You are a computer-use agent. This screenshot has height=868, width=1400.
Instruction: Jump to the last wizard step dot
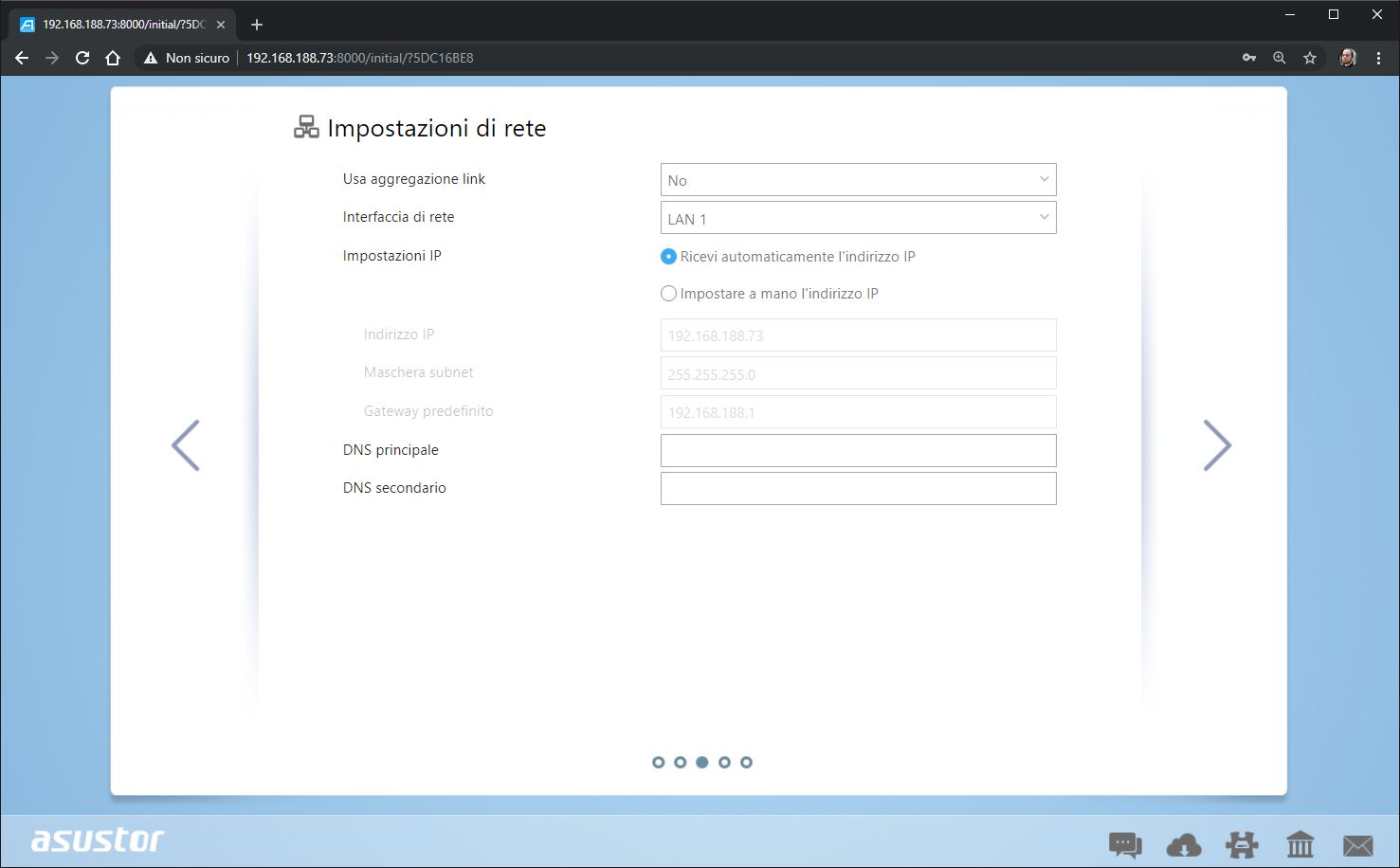click(x=746, y=762)
